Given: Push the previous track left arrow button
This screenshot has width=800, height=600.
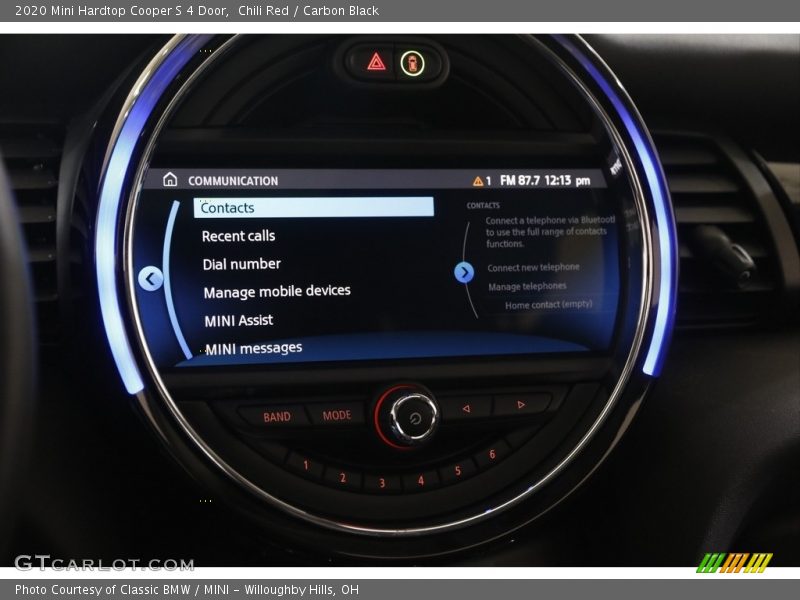Looking at the screenshot, I should 466,409.
